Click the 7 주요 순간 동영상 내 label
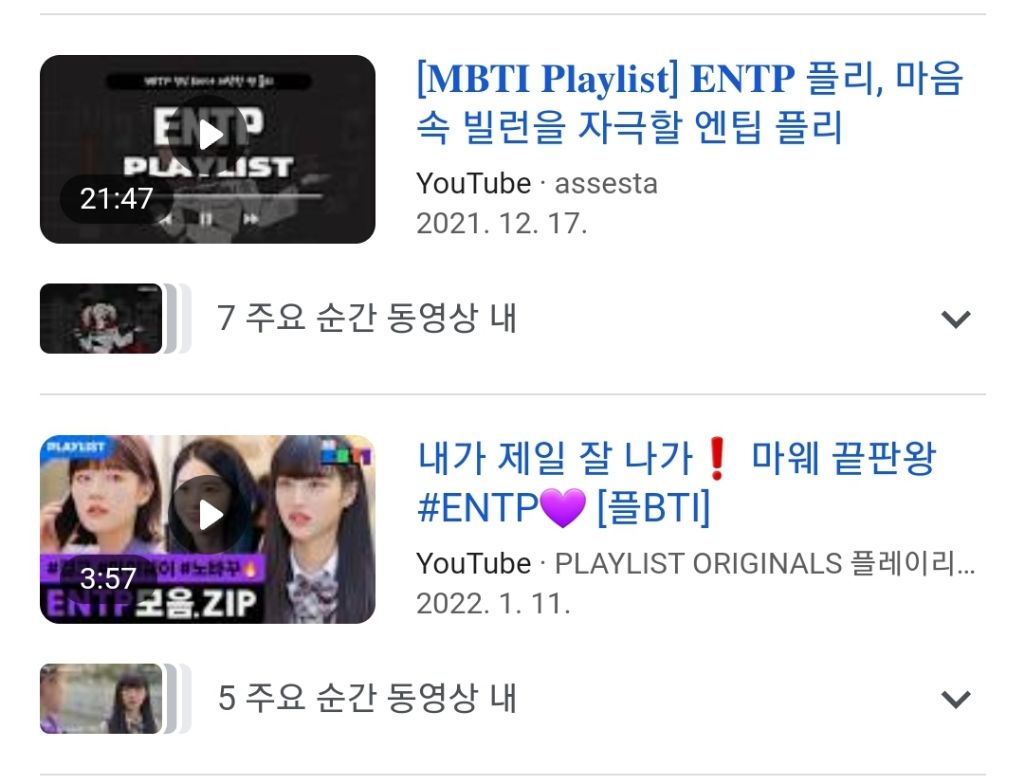 click(x=367, y=318)
